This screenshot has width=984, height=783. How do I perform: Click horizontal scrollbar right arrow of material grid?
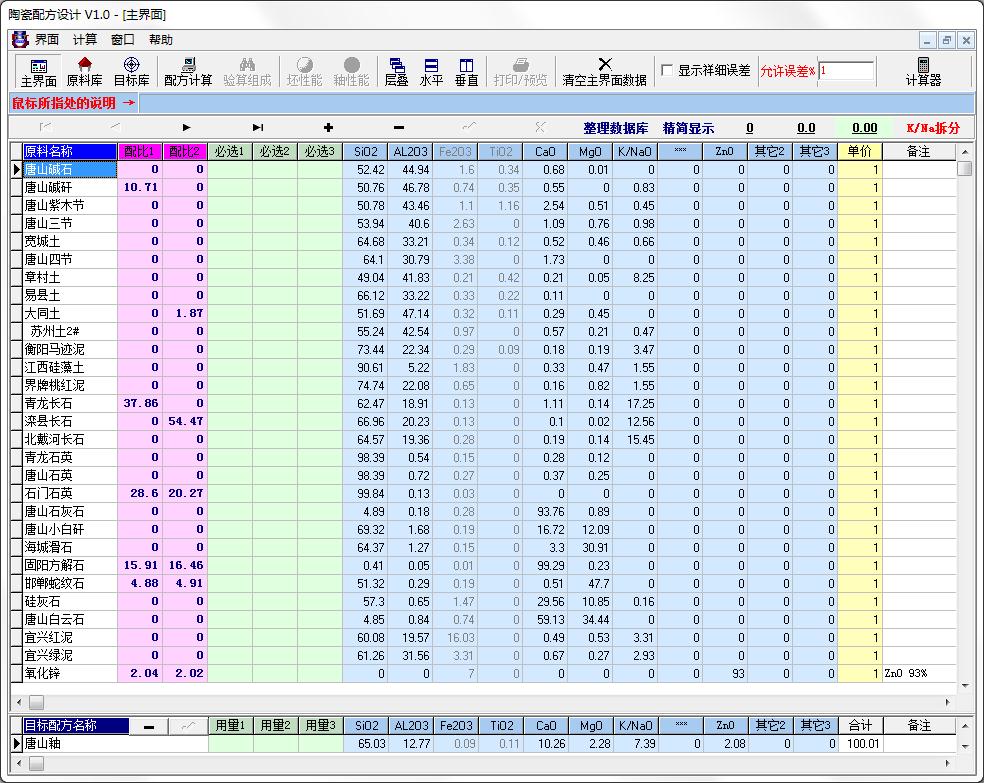[x=948, y=701]
